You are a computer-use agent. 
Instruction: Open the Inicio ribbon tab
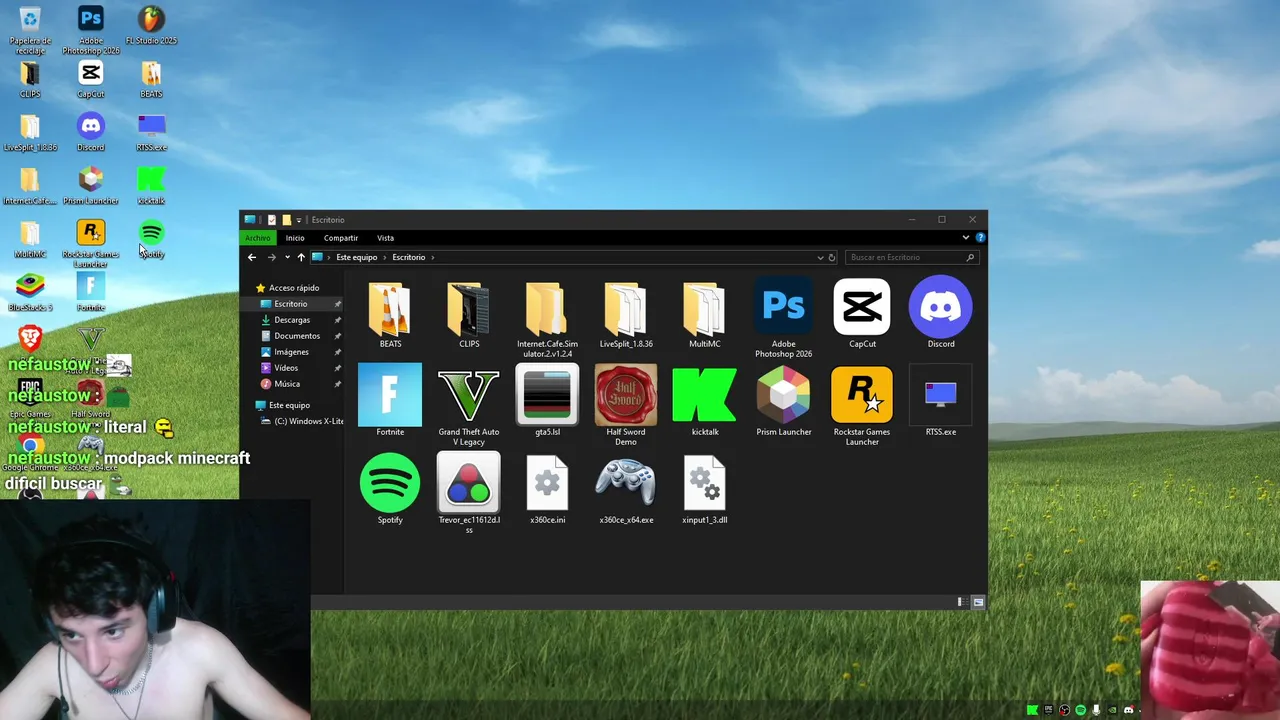(295, 238)
